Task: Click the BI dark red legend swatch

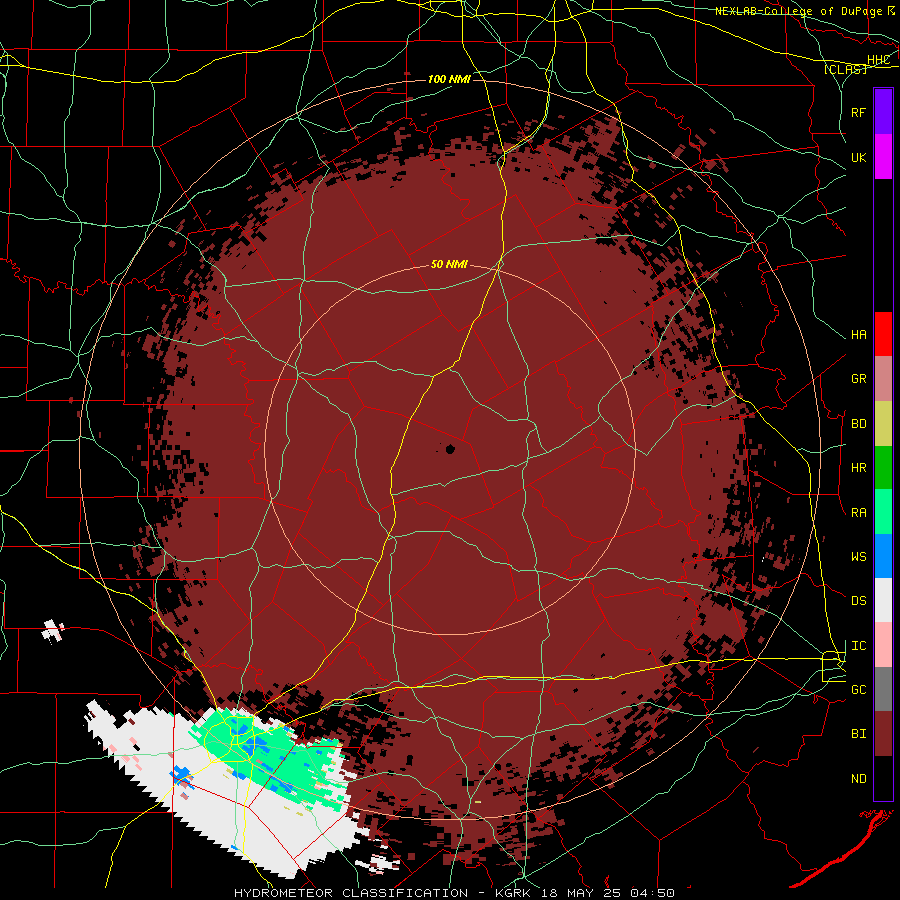Action: point(883,734)
